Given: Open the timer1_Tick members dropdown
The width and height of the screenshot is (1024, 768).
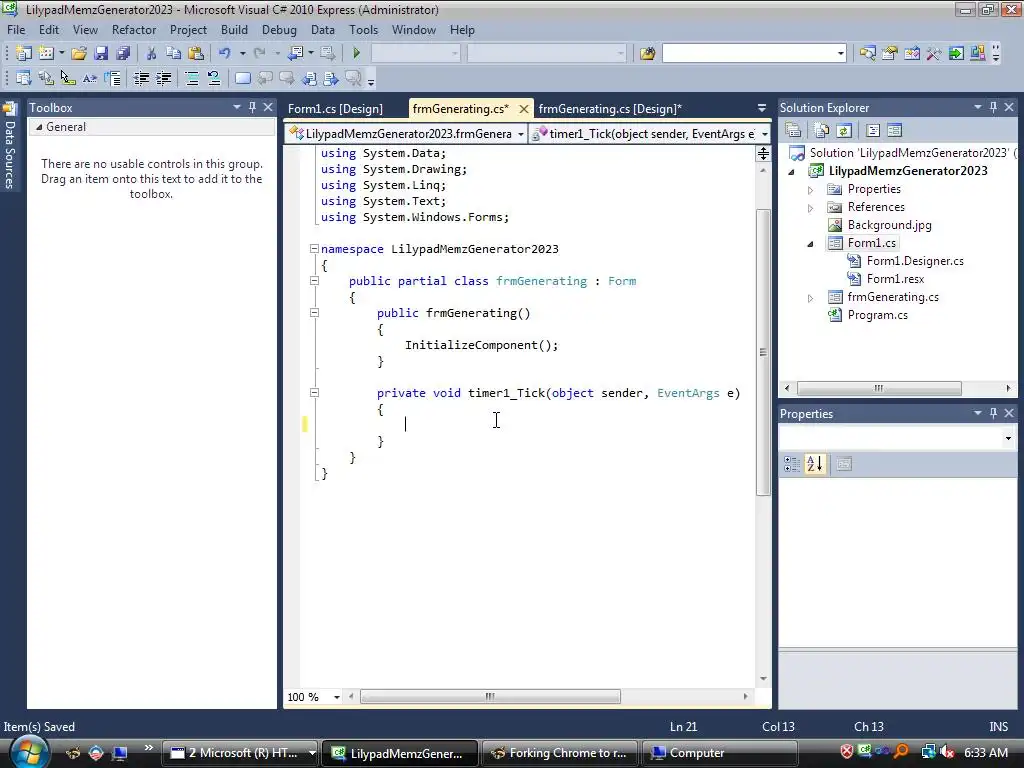Looking at the screenshot, I should pos(765,134).
